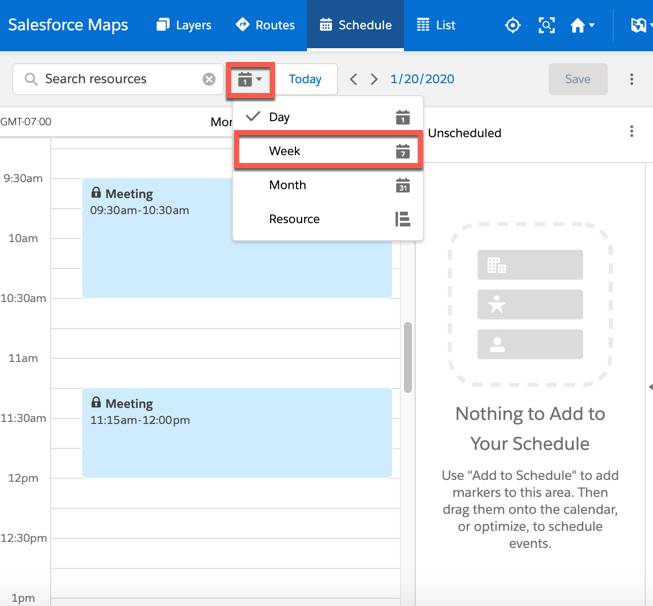Viewport: 653px width, 606px height.
Task: Click the lock icon on 11:15am Meeting
Action: 96,402
